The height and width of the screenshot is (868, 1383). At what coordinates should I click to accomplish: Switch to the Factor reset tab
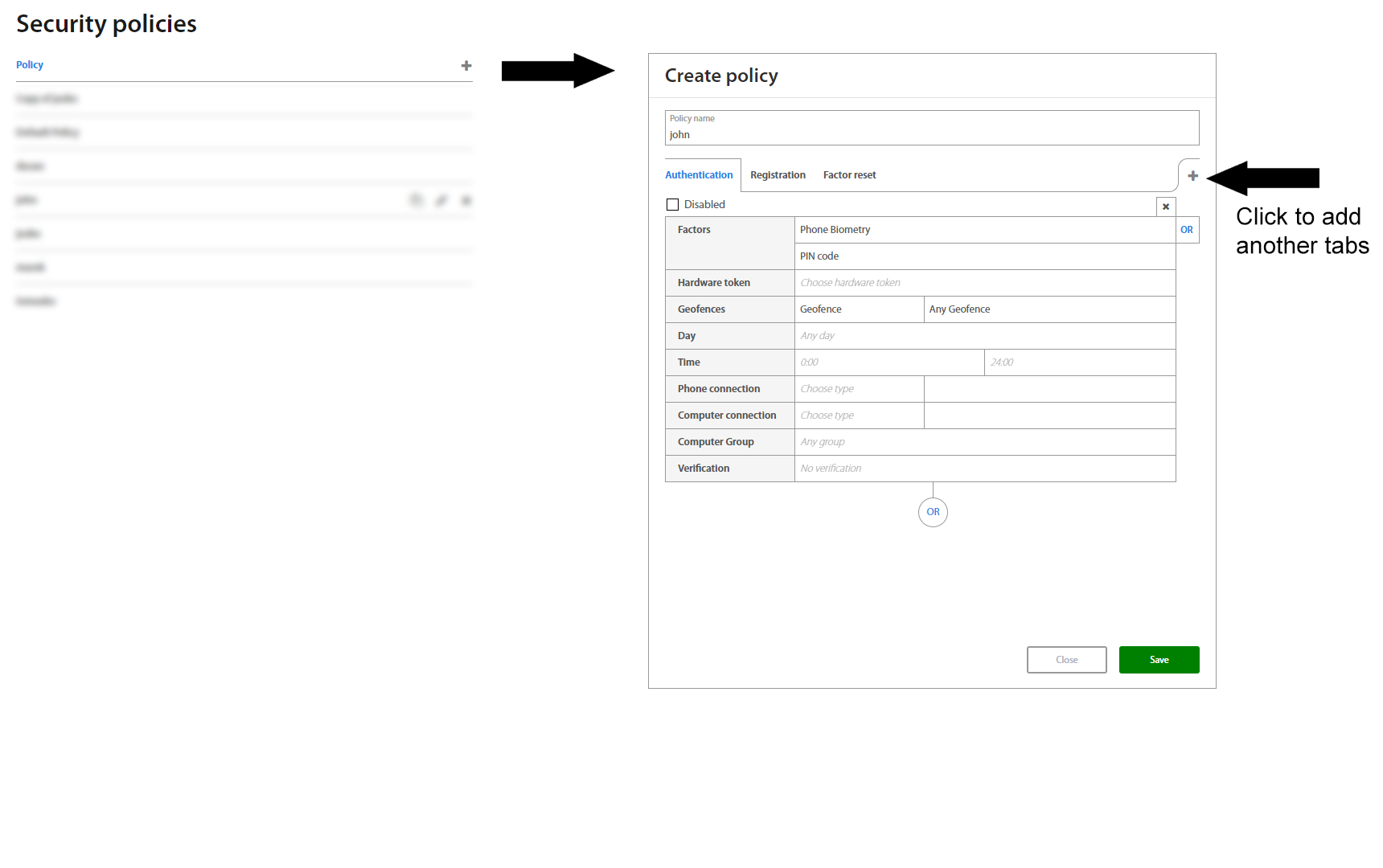point(849,175)
